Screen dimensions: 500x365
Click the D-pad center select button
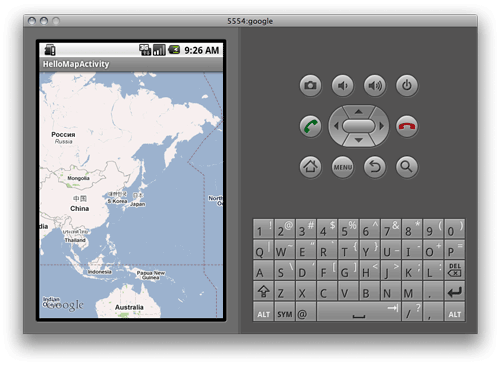tap(358, 126)
